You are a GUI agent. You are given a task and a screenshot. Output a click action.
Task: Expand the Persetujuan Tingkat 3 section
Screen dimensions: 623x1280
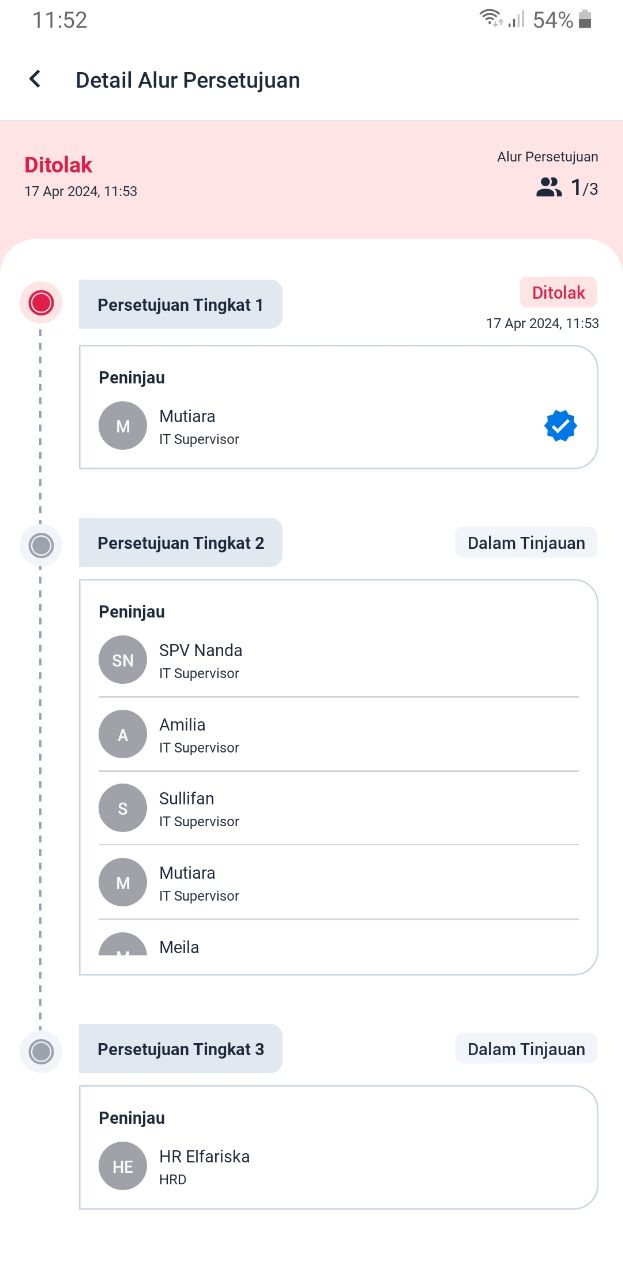[180, 1048]
